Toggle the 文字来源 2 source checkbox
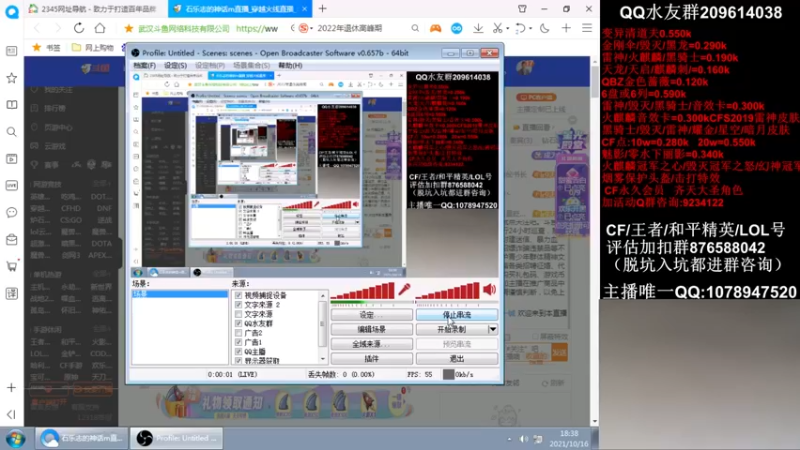The width and height of the screenshot is (800, 450). point(238,305)
